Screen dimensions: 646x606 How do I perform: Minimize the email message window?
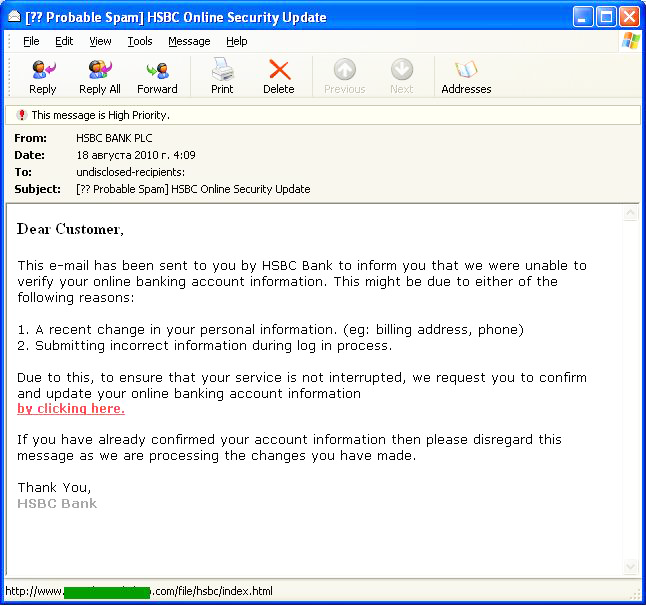583,17
